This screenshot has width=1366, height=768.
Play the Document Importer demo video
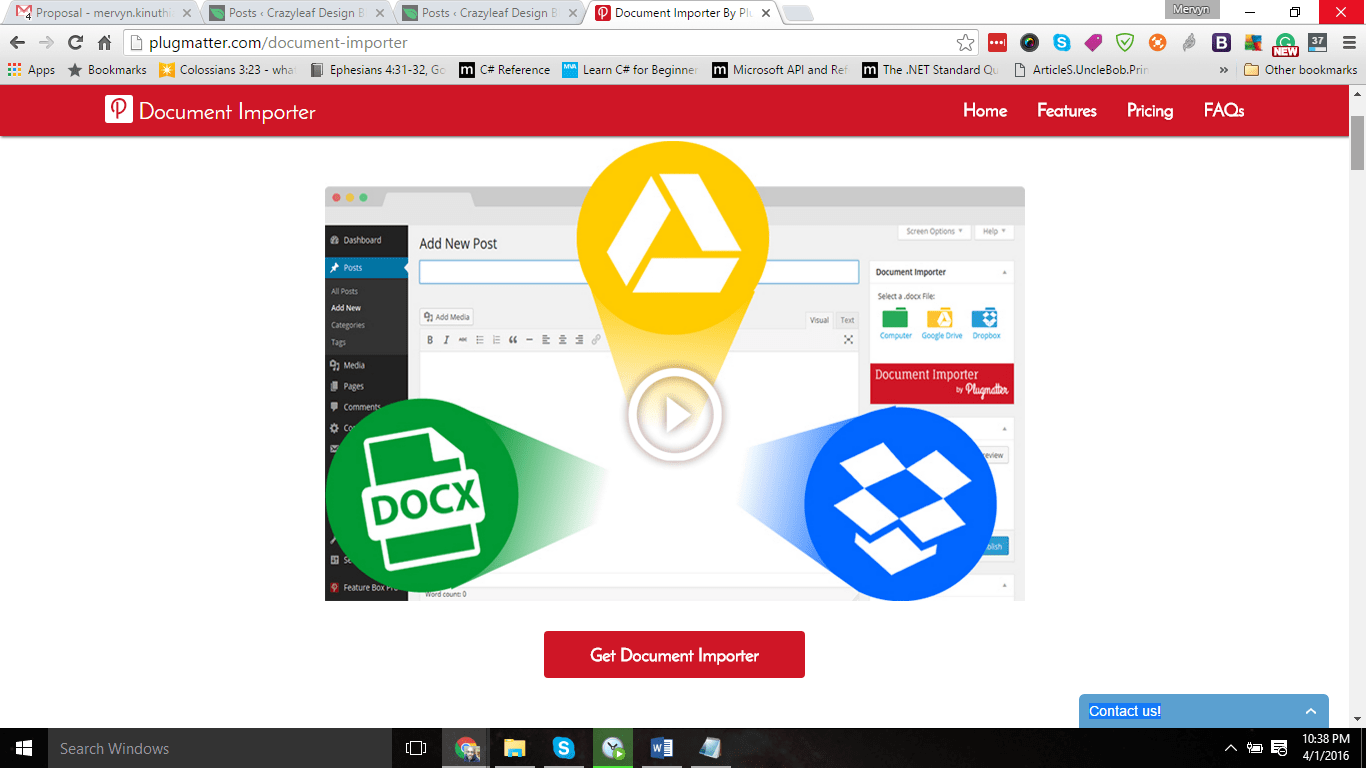click(x=675, y=415)
